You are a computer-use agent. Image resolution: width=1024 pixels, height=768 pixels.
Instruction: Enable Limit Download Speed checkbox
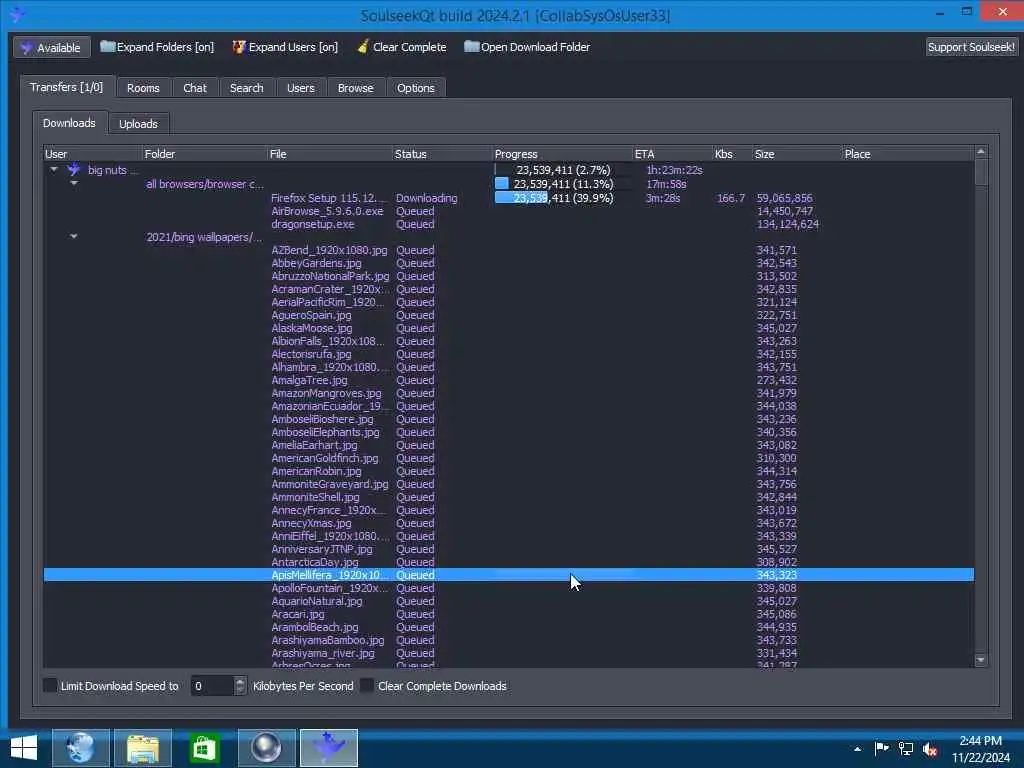point(50,685)
